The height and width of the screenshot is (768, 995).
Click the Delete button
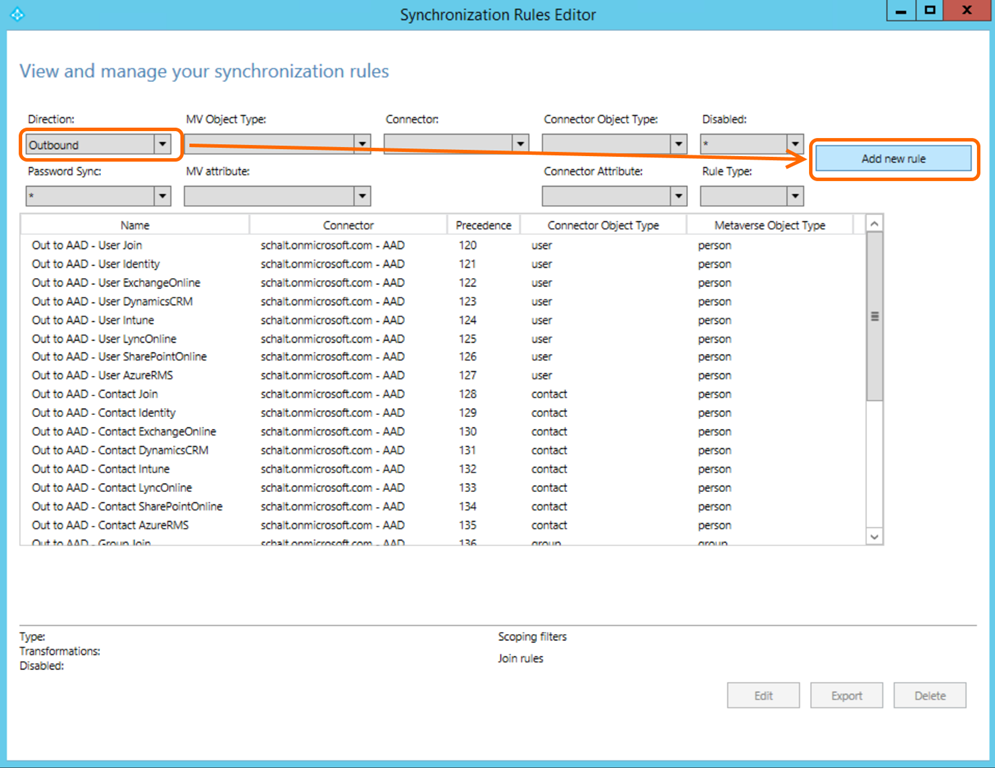(x=929, y=696)
